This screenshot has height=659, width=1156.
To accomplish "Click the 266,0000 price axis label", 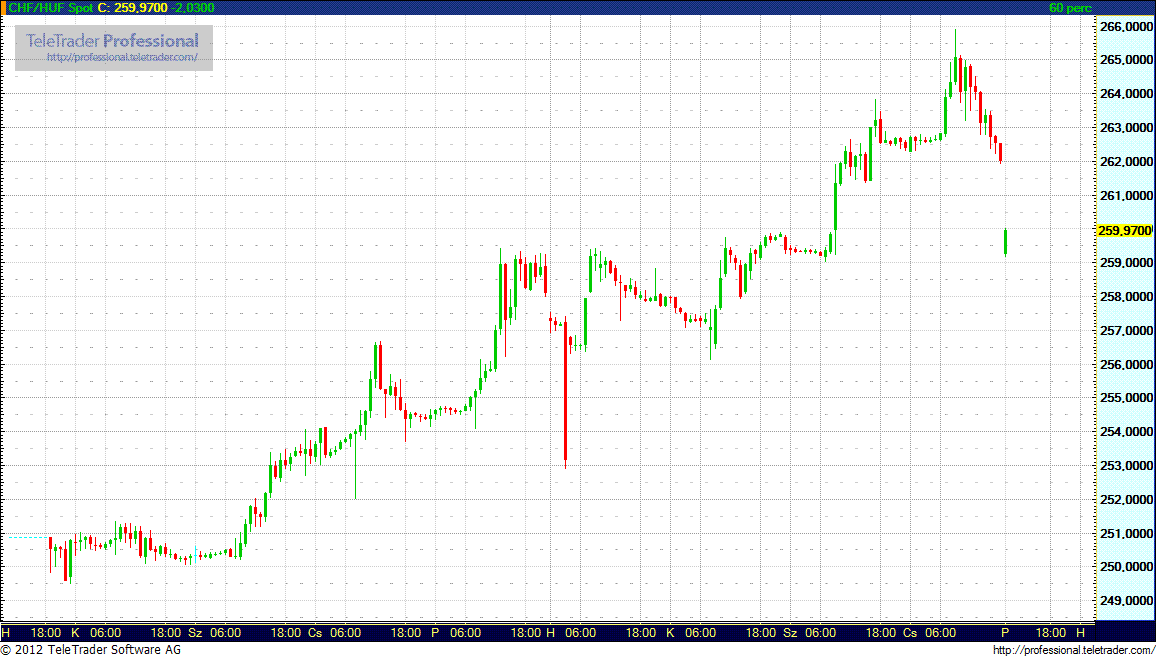I will coord(1126,27).
